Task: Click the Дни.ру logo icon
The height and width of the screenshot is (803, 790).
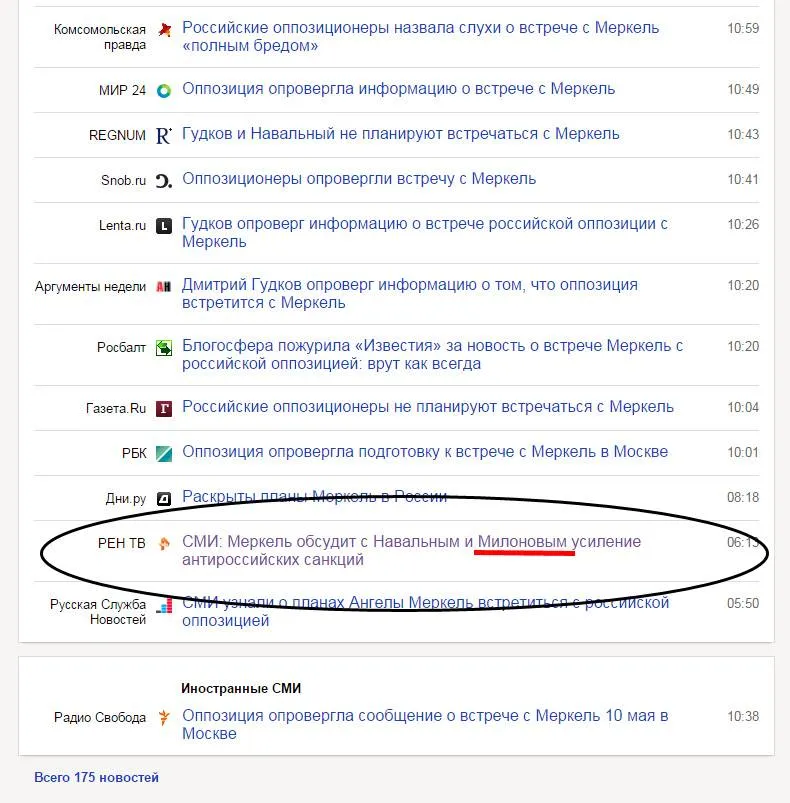Action: tap(164, 499)
